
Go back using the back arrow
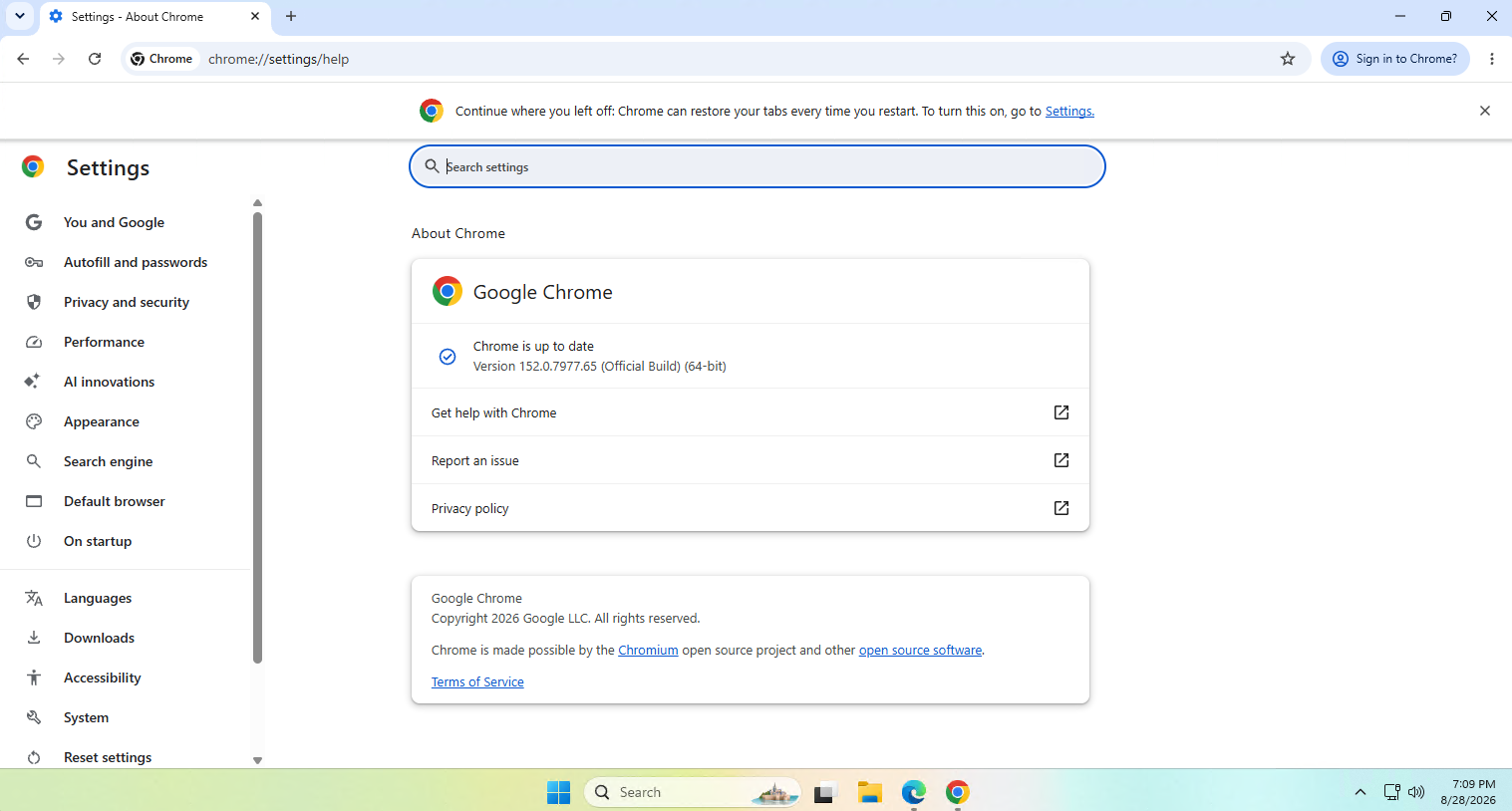pos(23,59)
